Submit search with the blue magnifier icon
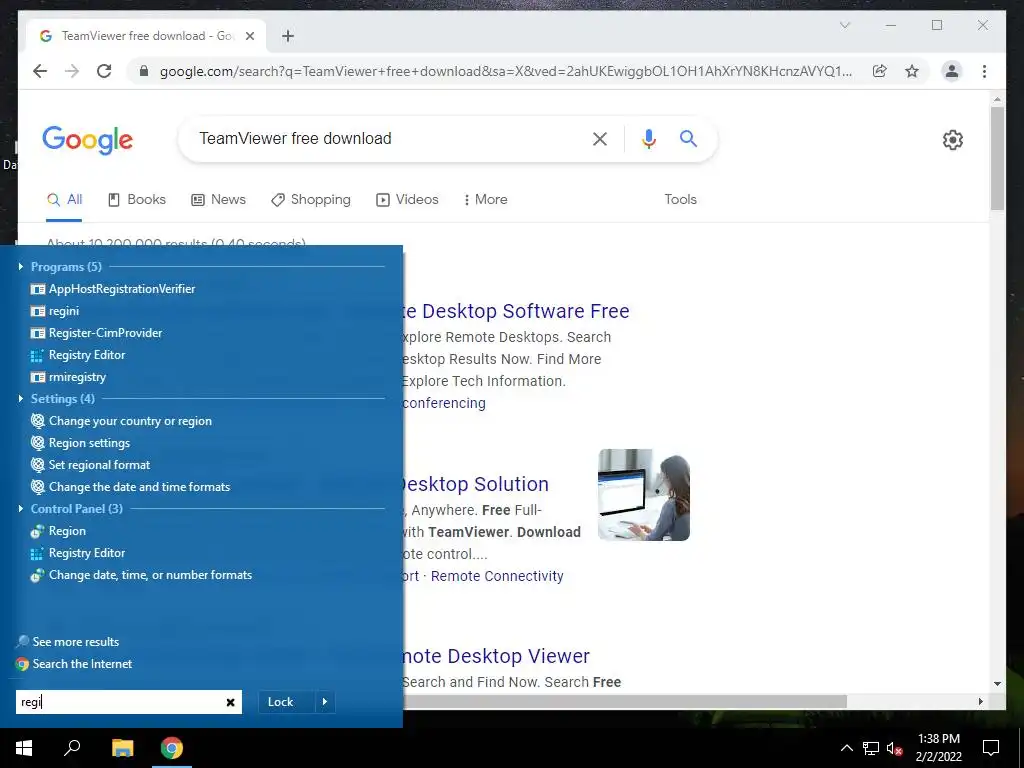Image resolution: width=1024 pixels, height=768 pixels. click(x=688, y=138)
